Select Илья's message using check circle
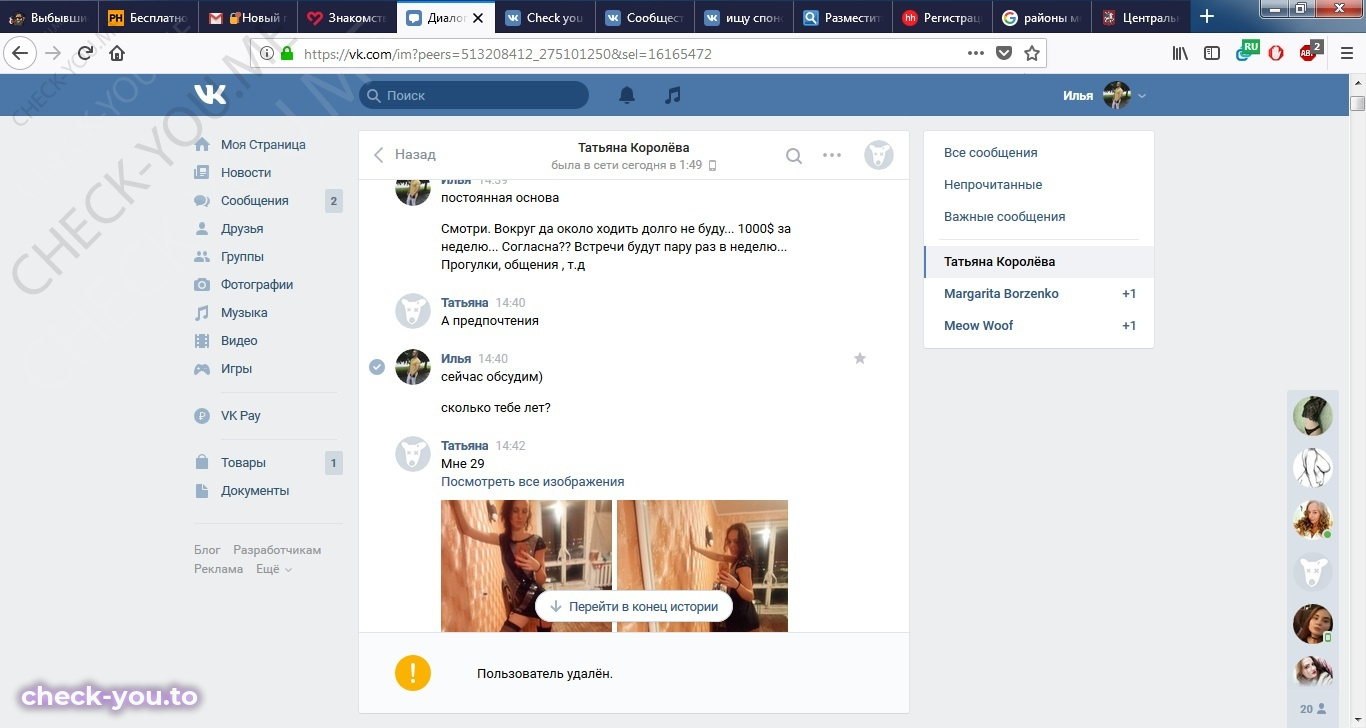1366x728 pixels. [377, 367]
